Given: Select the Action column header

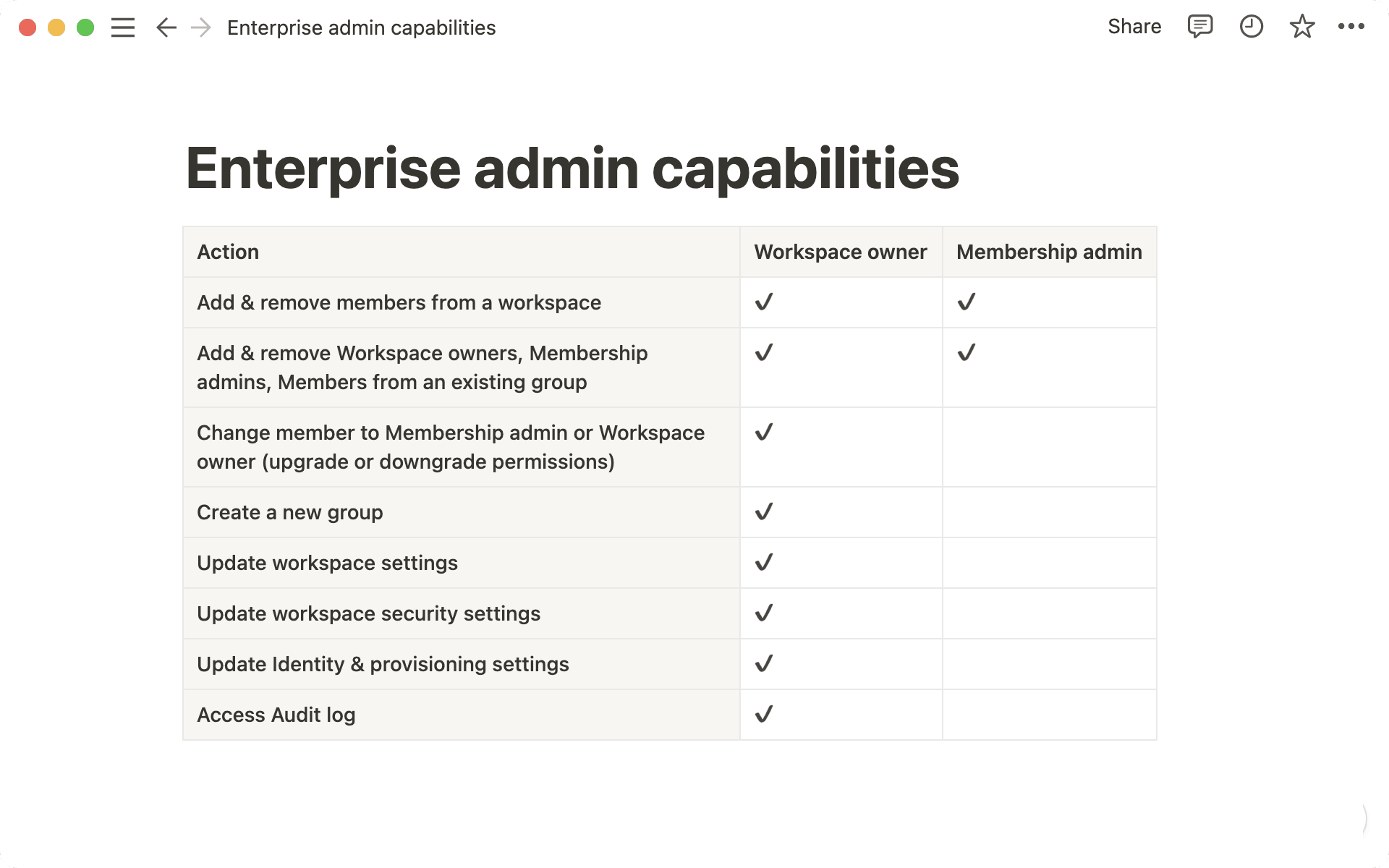Looking at the screenshot, I should click(228, 252).
